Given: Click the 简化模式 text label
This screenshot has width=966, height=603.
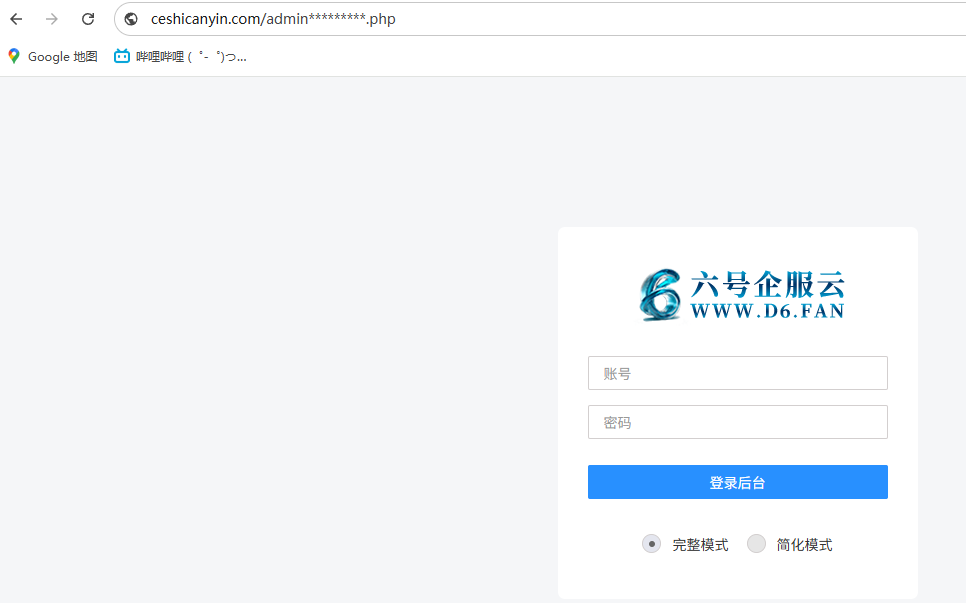Looking at the screenshot, I should point(804,545).
